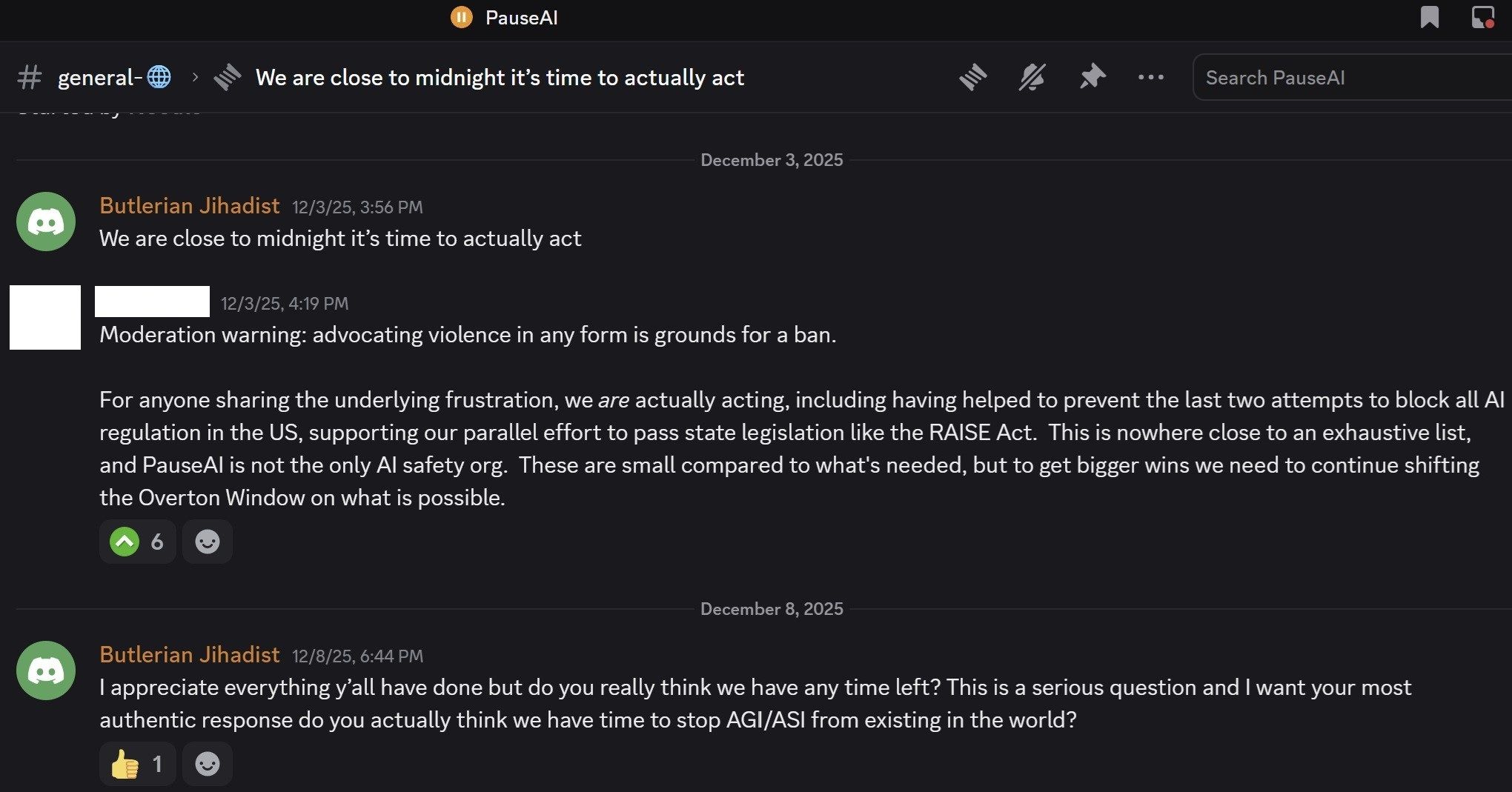
Task: Add reaction to the December 8 message
Action: click(x=207, y=764)
